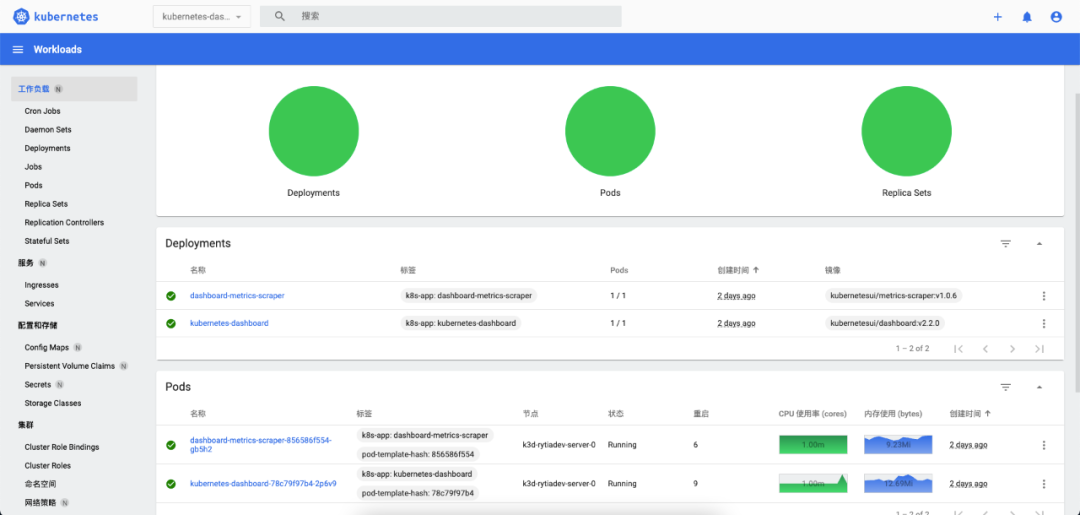Click the Deployments green status circle
Screen dimensions: 1080x515
tap(313, 131)
